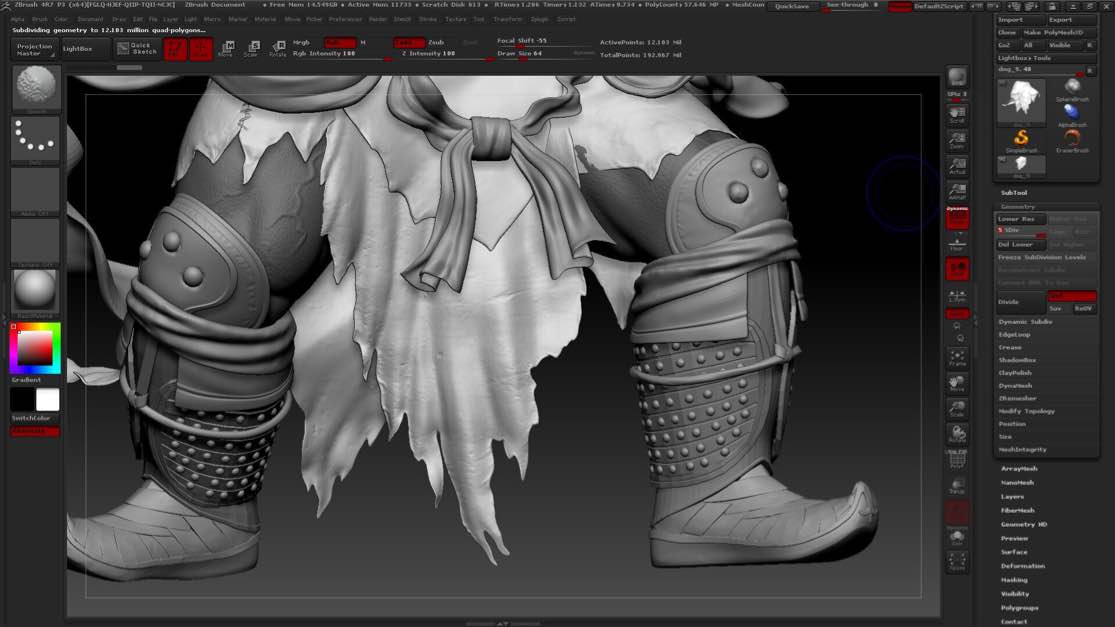This screenshot has height=627, width=1115.
Task: Select the Rotate tool icon in top shelf
Action: pyautogui.click(x=277, y=48)
